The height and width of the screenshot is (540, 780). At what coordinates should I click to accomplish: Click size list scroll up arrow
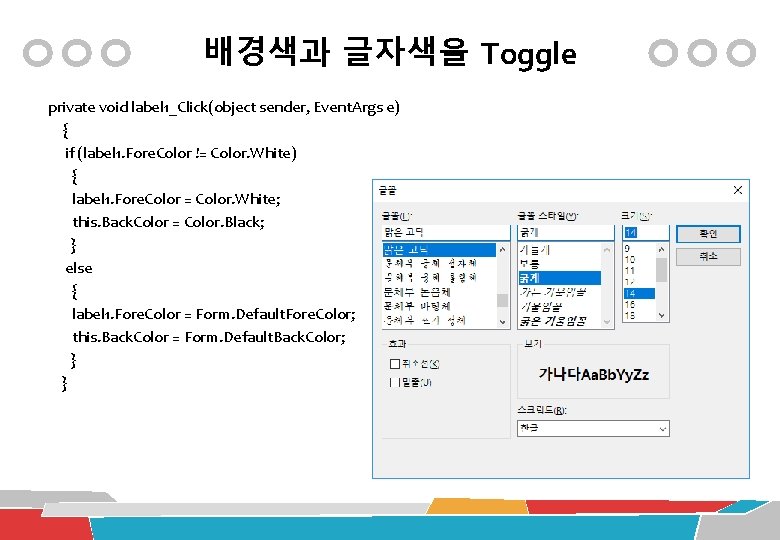(662, 250)
